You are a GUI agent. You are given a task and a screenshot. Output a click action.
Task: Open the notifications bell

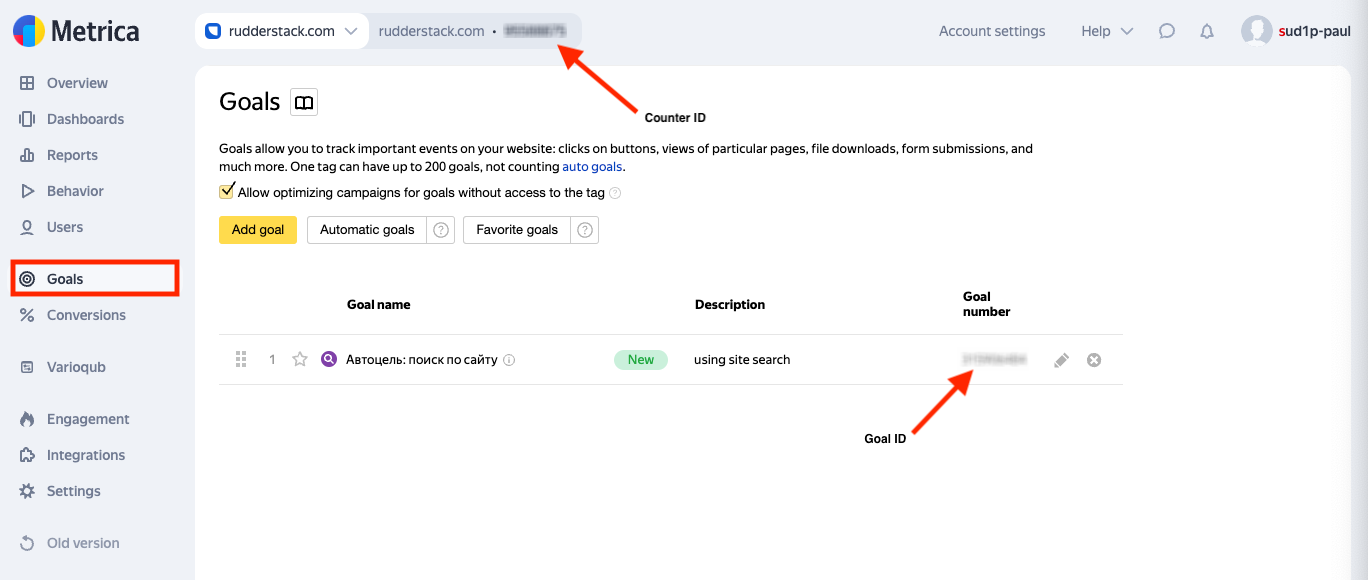pyautogui.click(x=1207, y=31)
